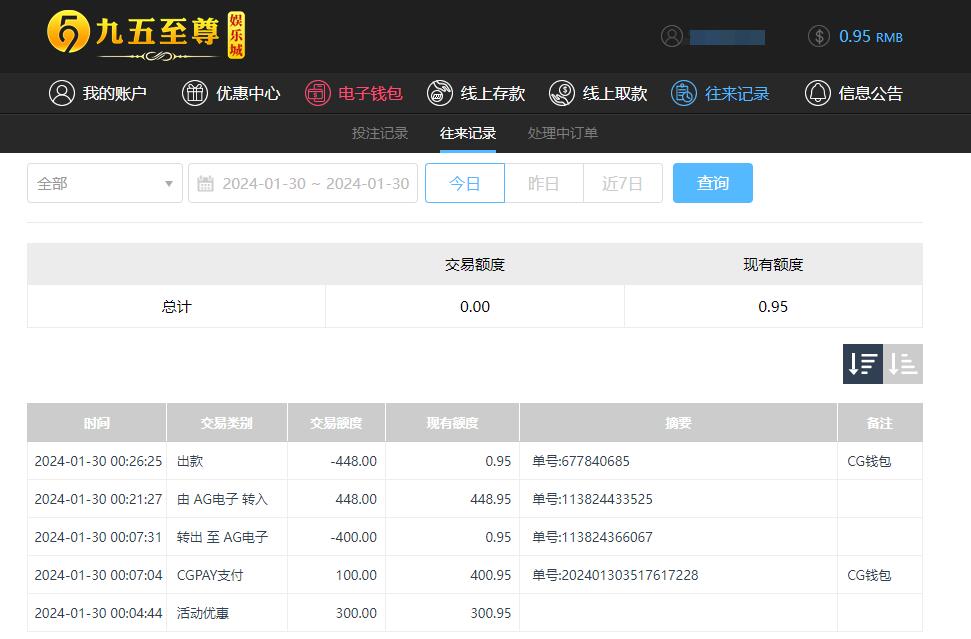
Task: Open the 全部 transaction type dropdown
Action: tap(105, 183)
